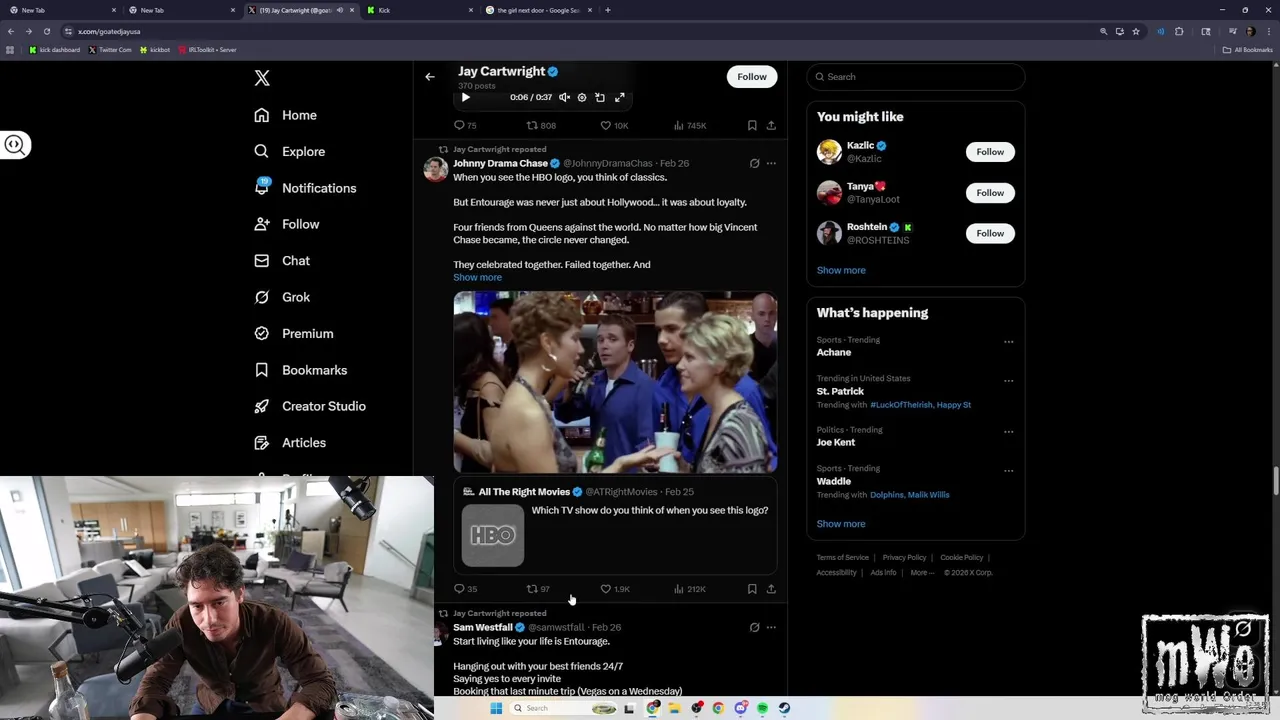Image resolution: width=1280 pixels, height=720 pixels.
Task: Open more options for Waddle trend
Action: 1008,471
